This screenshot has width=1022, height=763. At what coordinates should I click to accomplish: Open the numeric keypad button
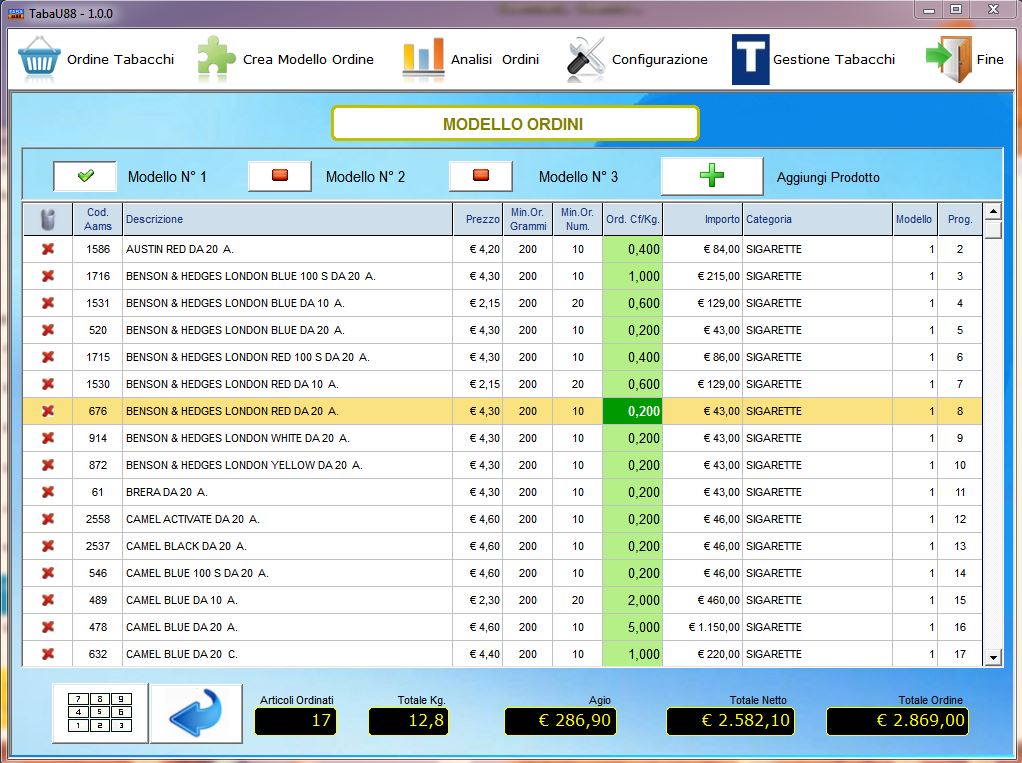100,713
